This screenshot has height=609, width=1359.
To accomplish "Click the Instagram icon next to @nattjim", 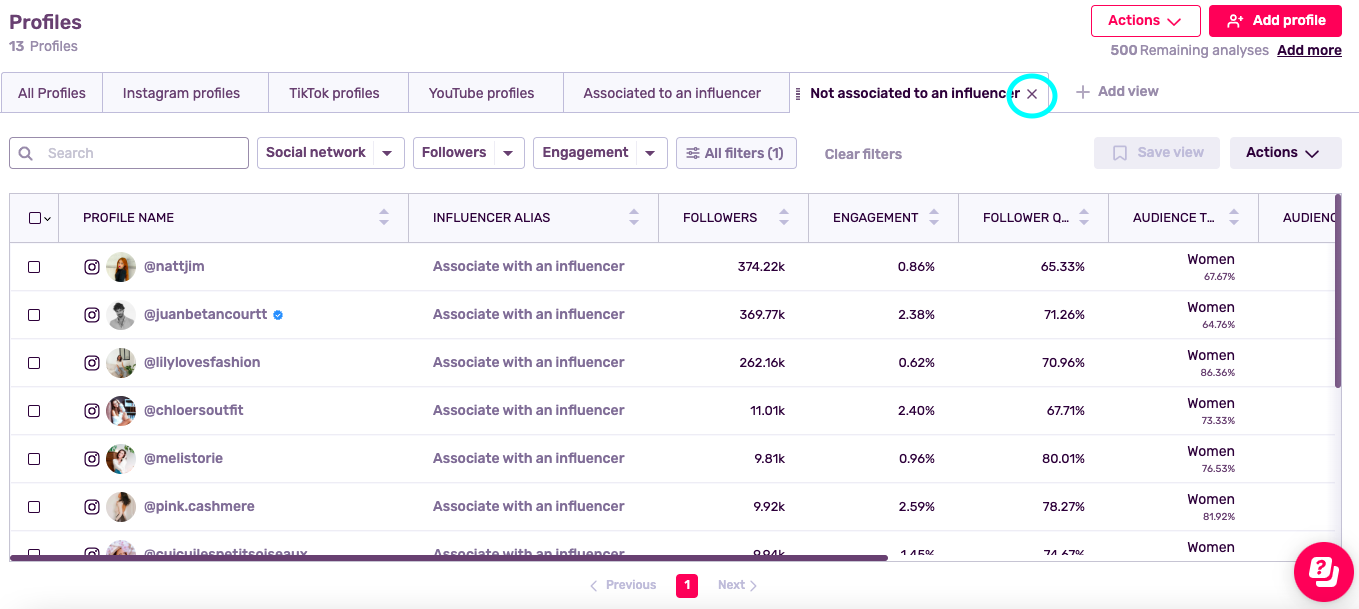I will (92, 267).
